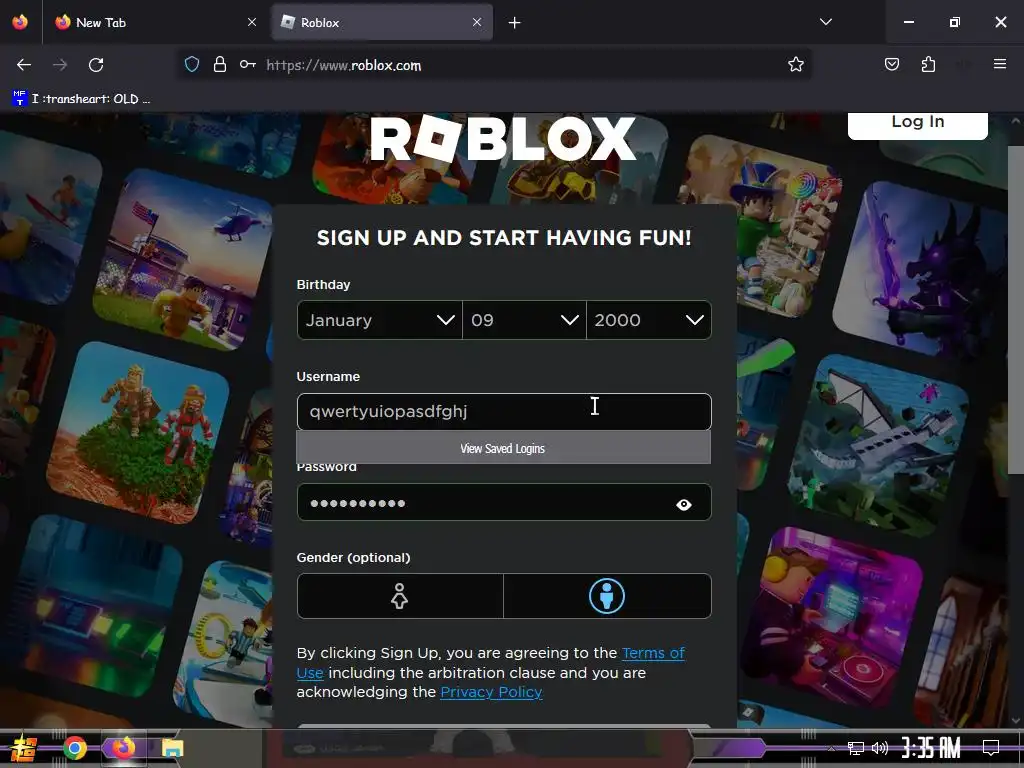1024x768 pixels.
Task: Show hidden system tray icons chevron
Action: (x=831, y=748)
